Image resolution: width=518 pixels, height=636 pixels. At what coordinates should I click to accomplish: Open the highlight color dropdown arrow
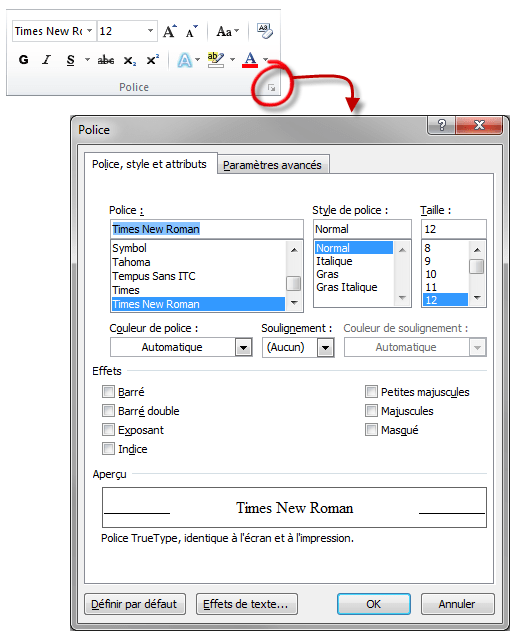[232, 60]
